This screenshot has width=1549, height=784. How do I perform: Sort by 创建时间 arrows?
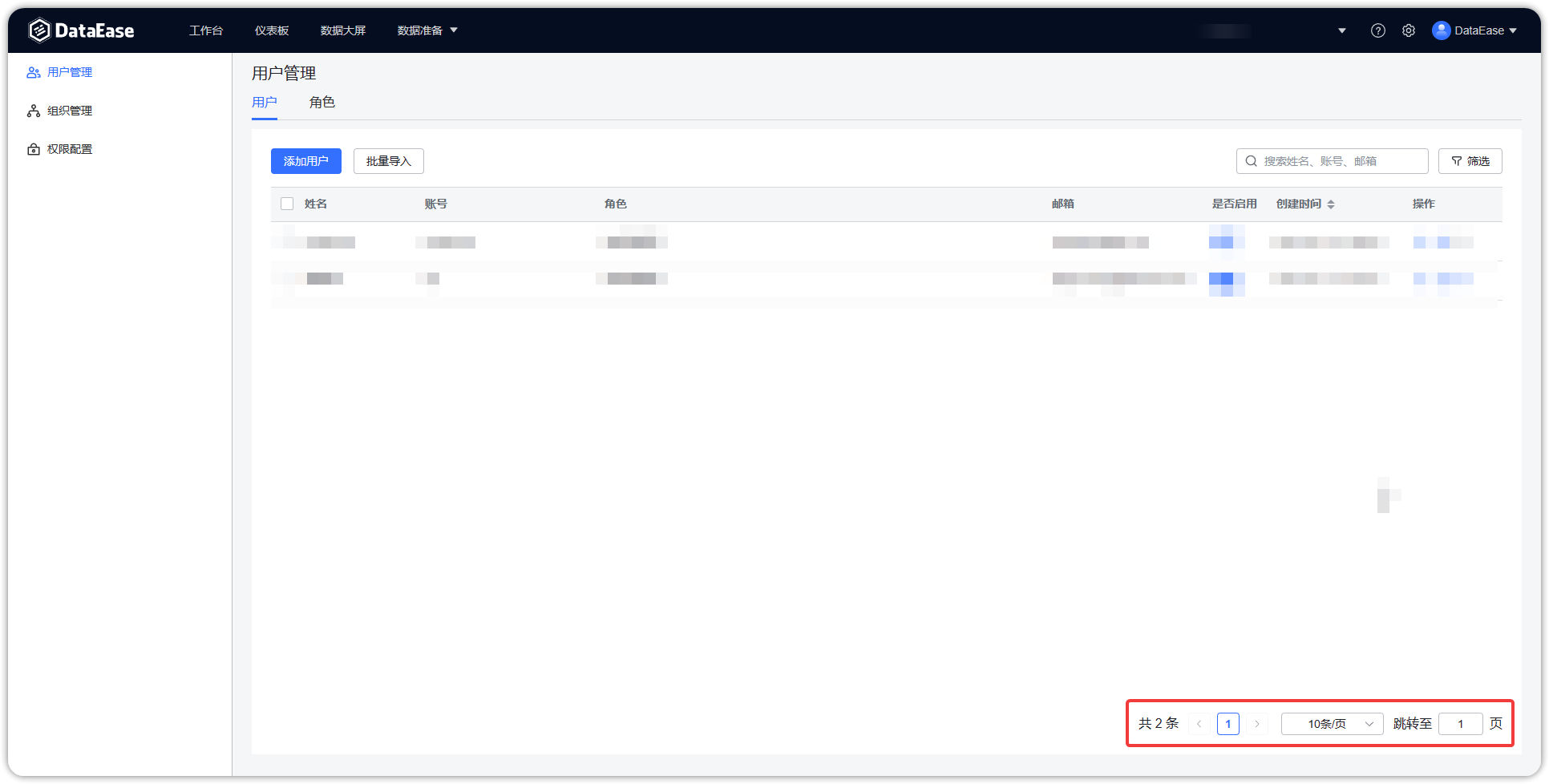pyautogui.click(x=1331, y=204)
